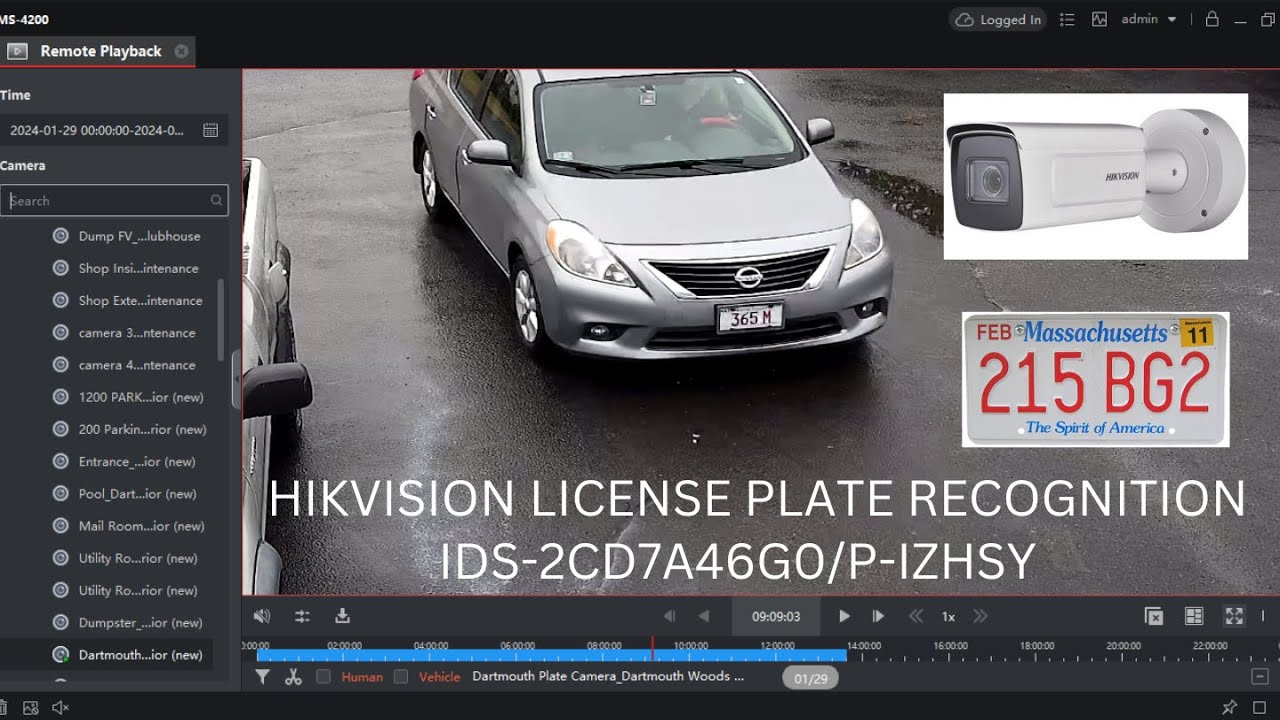
Task: Speed up playback with fast forward
Action: [x=980, y=617]
